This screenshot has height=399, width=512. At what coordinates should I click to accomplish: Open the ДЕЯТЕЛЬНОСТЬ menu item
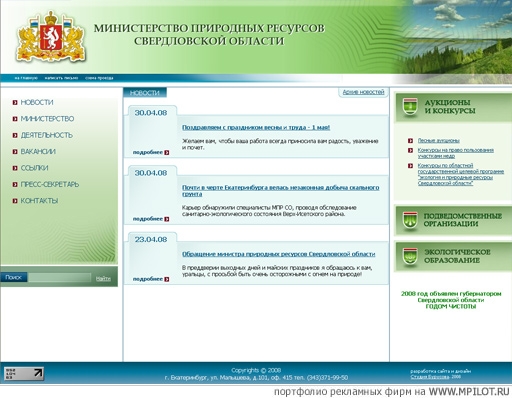(47, 135)
